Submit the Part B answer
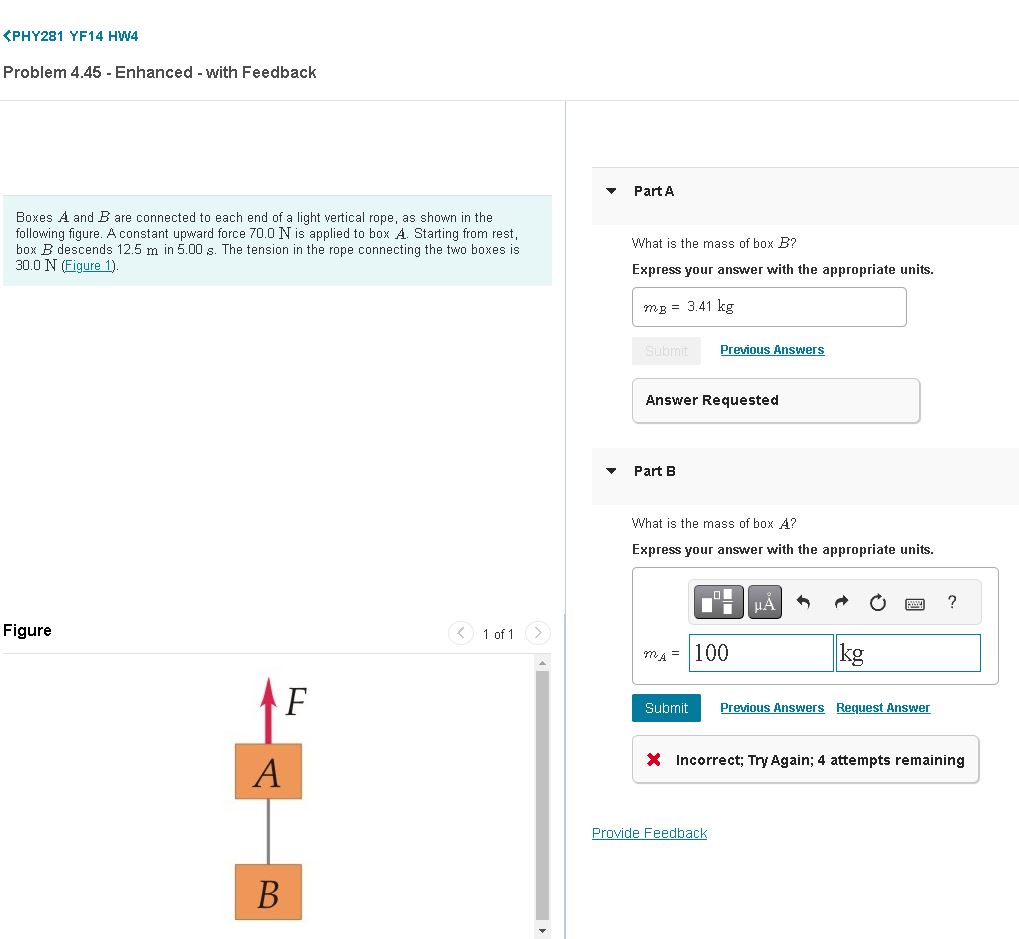The height and width of the screenshot is (939, 1019). pyautogui.click(x=666, y=707)
